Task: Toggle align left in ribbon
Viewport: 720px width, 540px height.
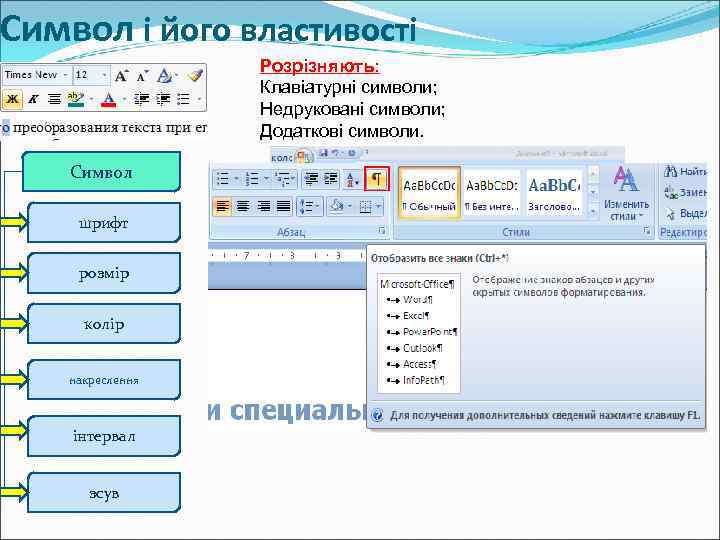Action: click(223, 206)
